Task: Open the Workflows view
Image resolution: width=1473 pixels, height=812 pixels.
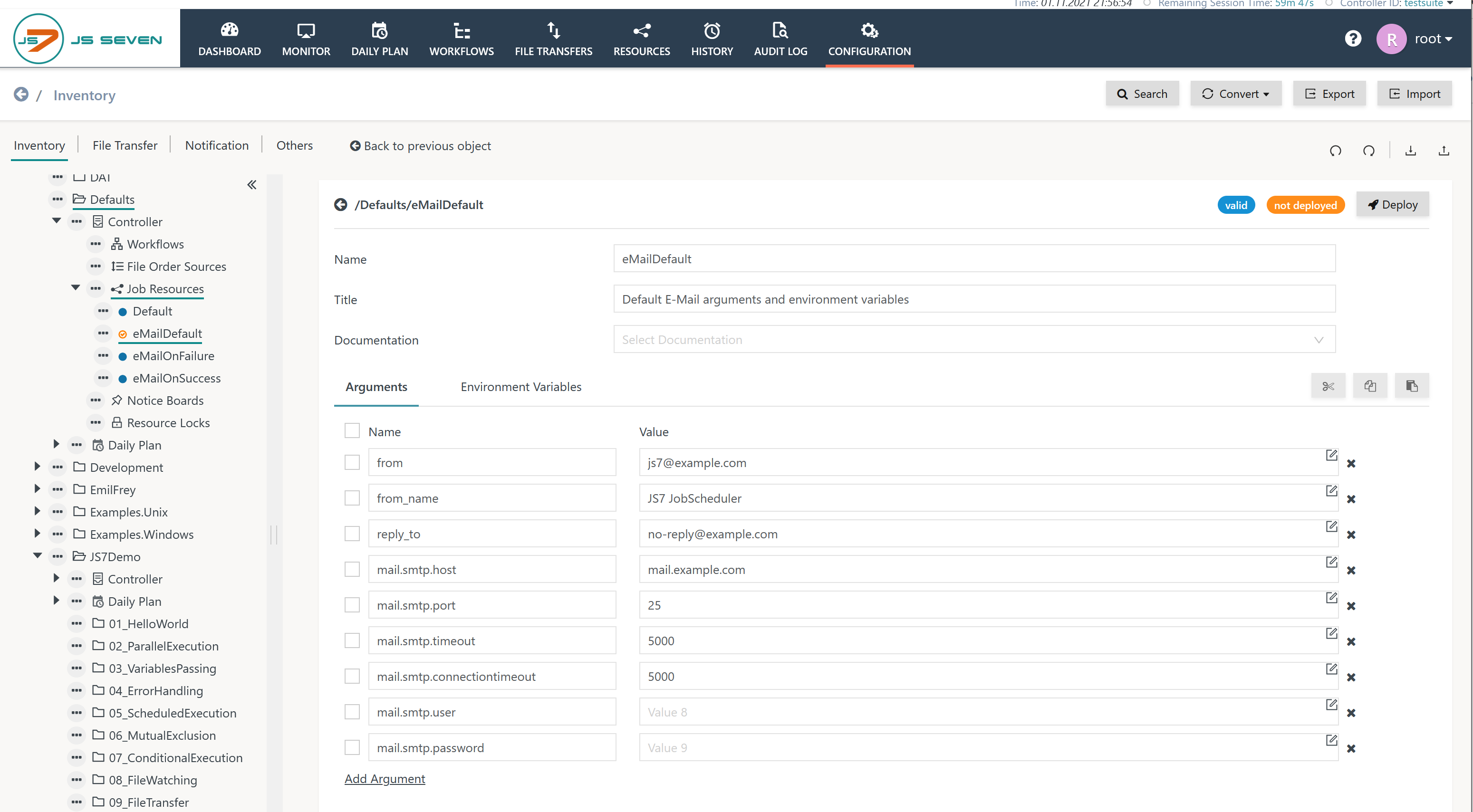Action: tap(462, 39)
